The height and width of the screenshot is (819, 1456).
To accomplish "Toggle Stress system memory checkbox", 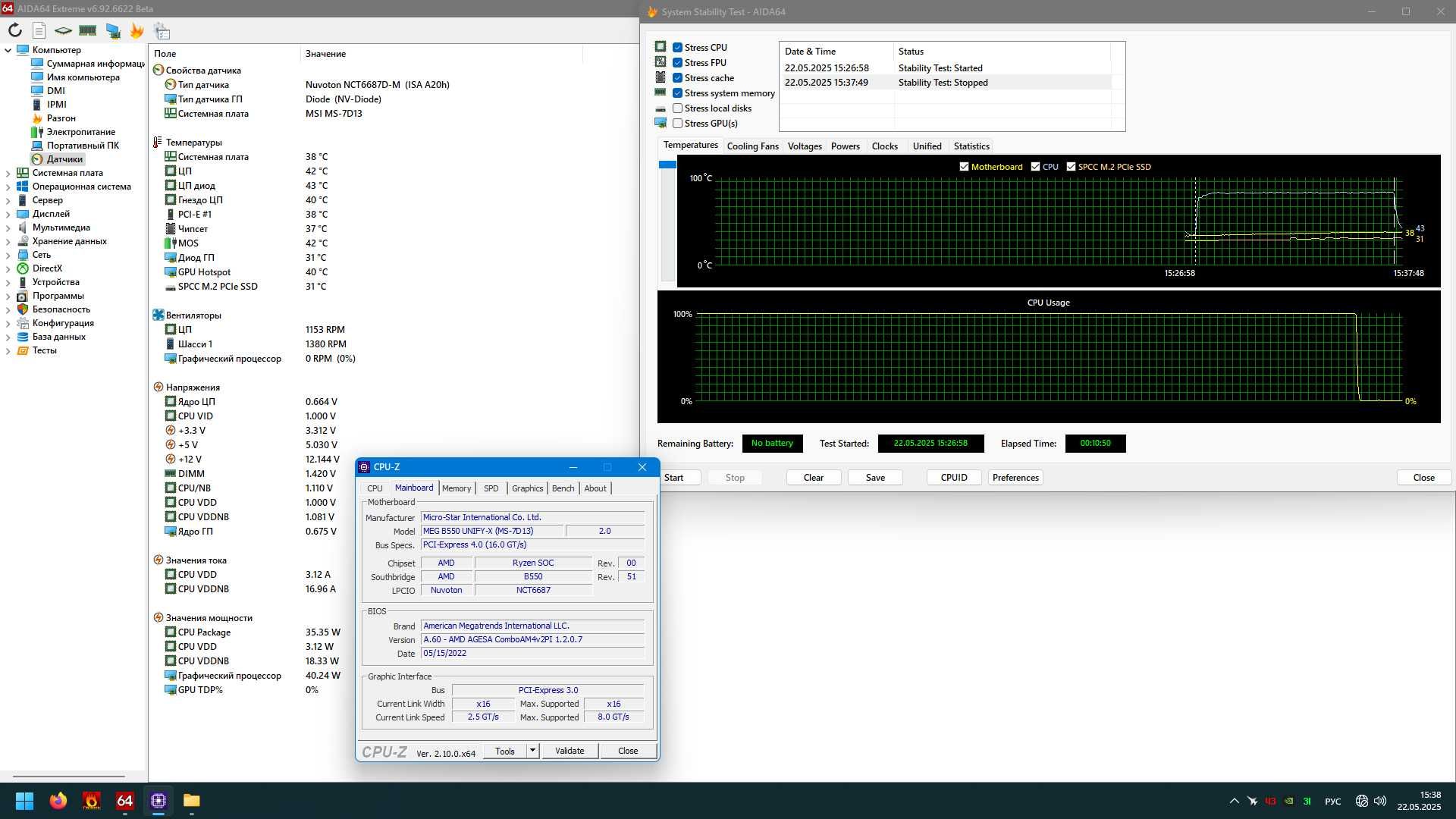I will 677,93.
